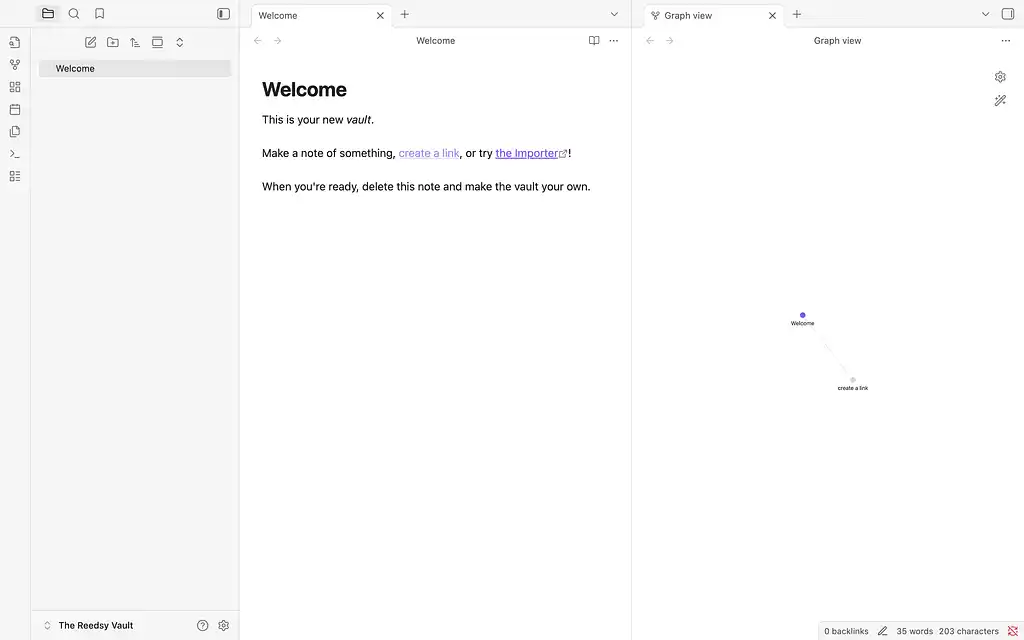Create a new note icon

click(x=91, y=42)
